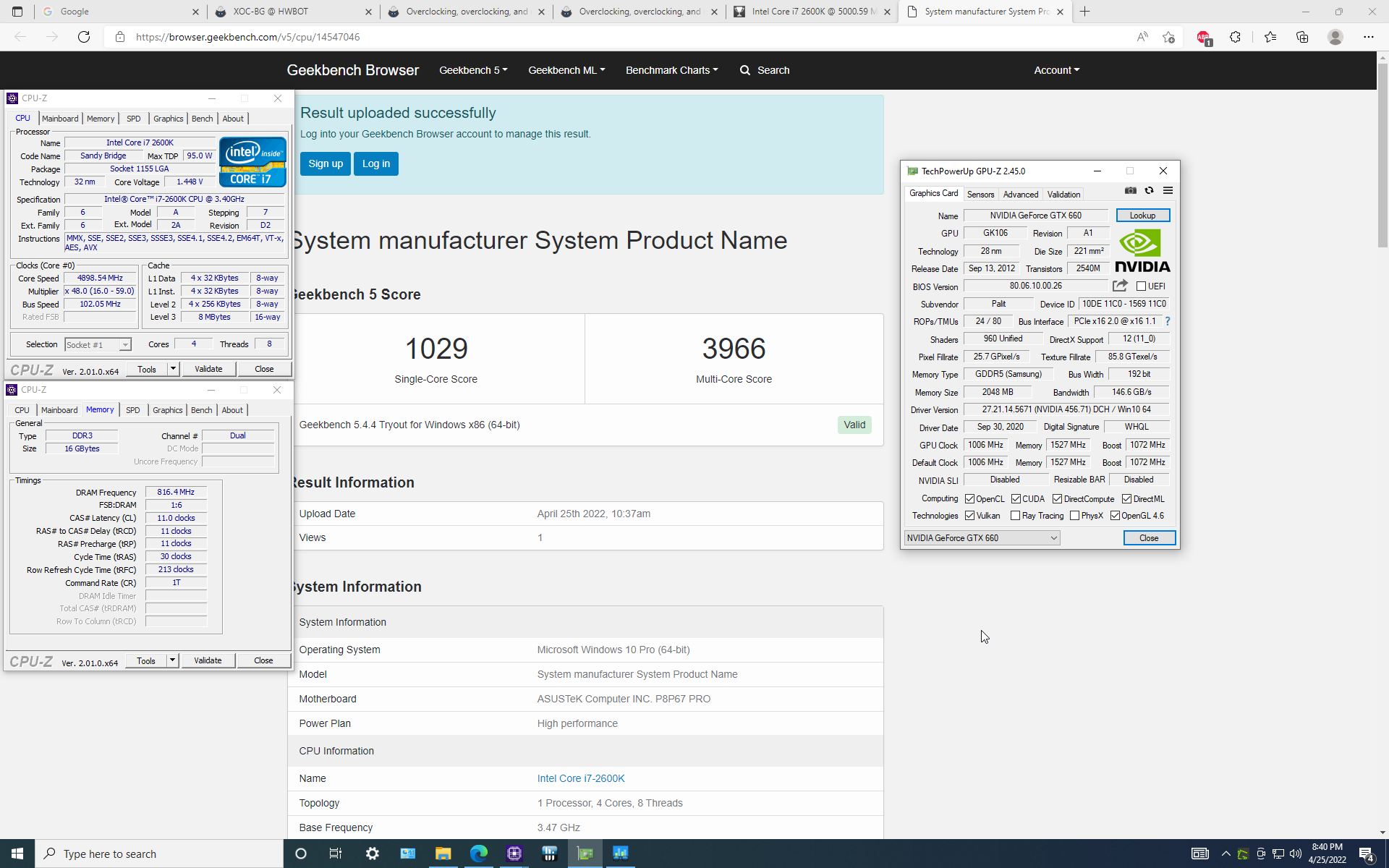Click Validate in the upper CPU-Z window
Screen dimensions: 1389x868
[208, 369]
